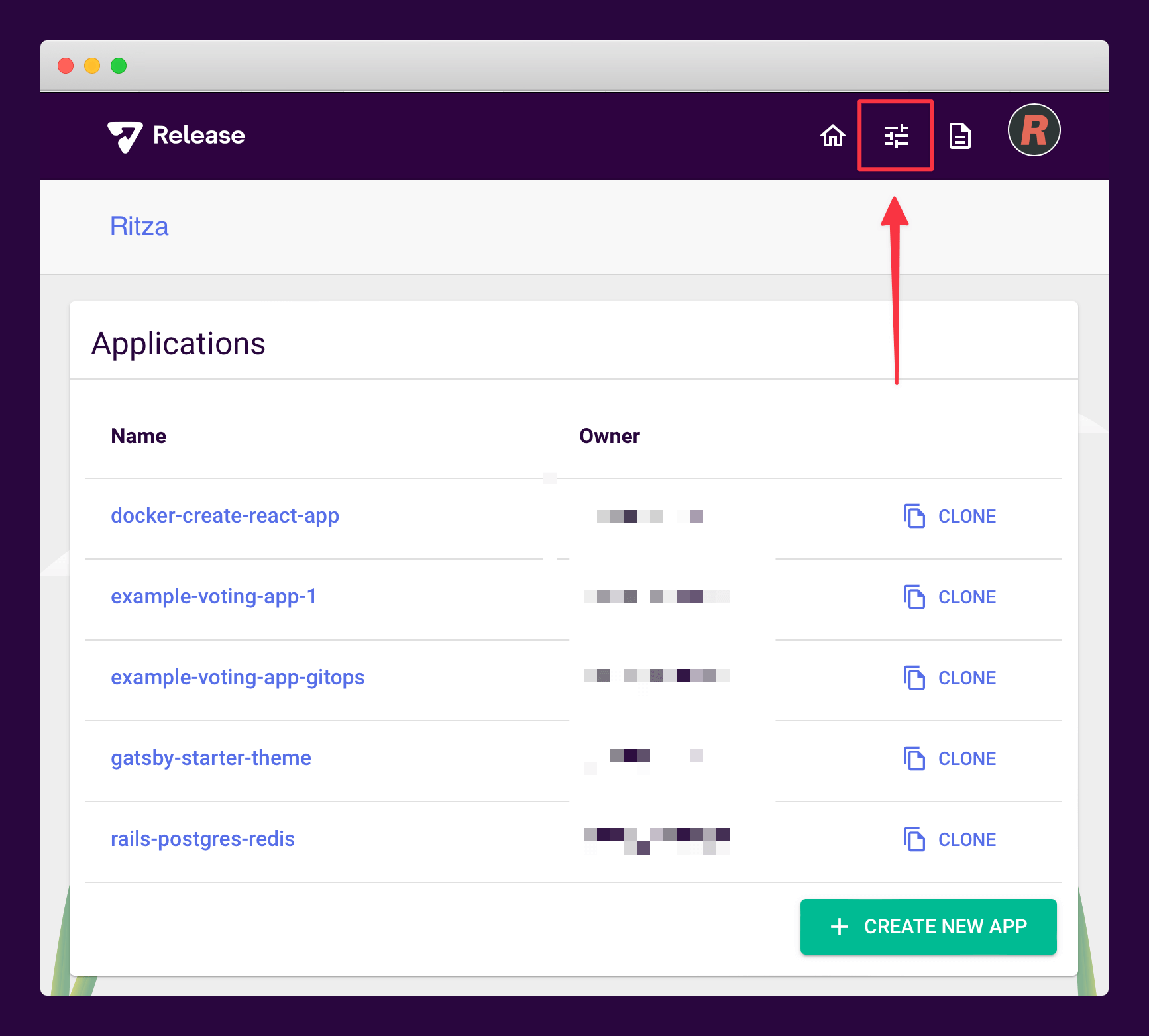Image resolution: width=1149 pixels, height=1036 pixels.
Task: Open the rails-postgres-redis application
Action: (202, 839)
